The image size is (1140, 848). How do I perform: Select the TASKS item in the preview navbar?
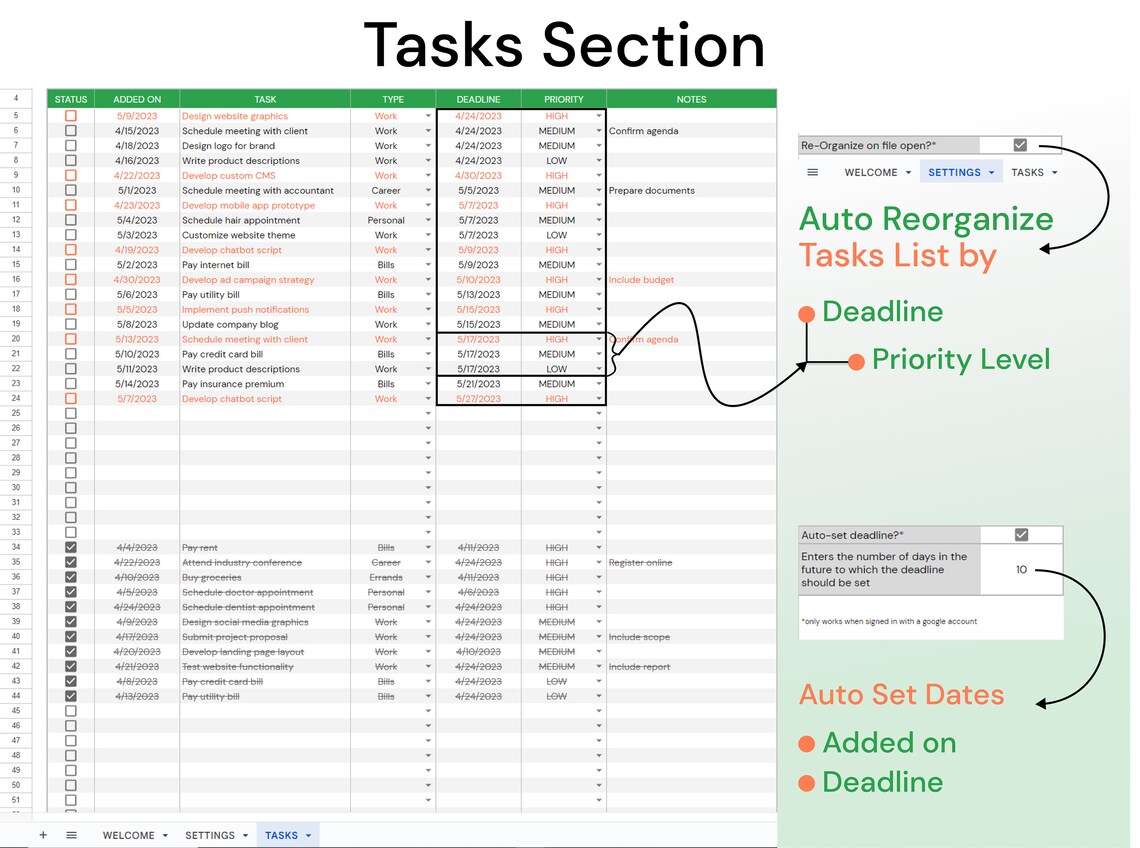[x=1028, y=172]
